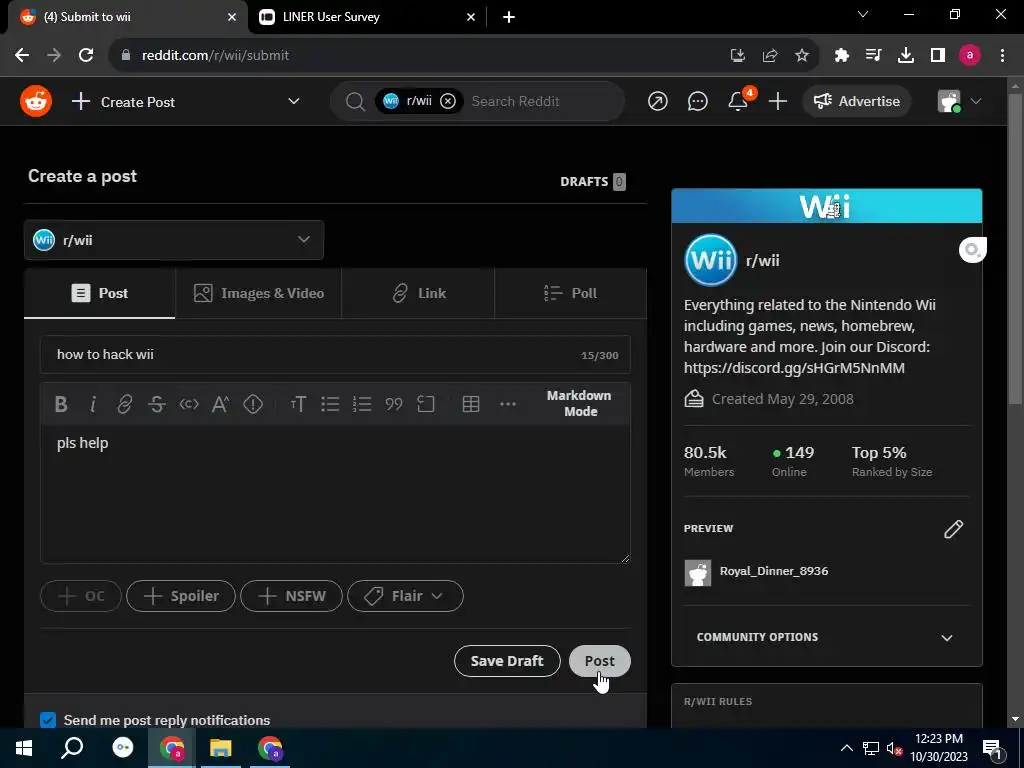Remove r/wii filter from search bar
1024x768 pixels.
tap(448, 101)
